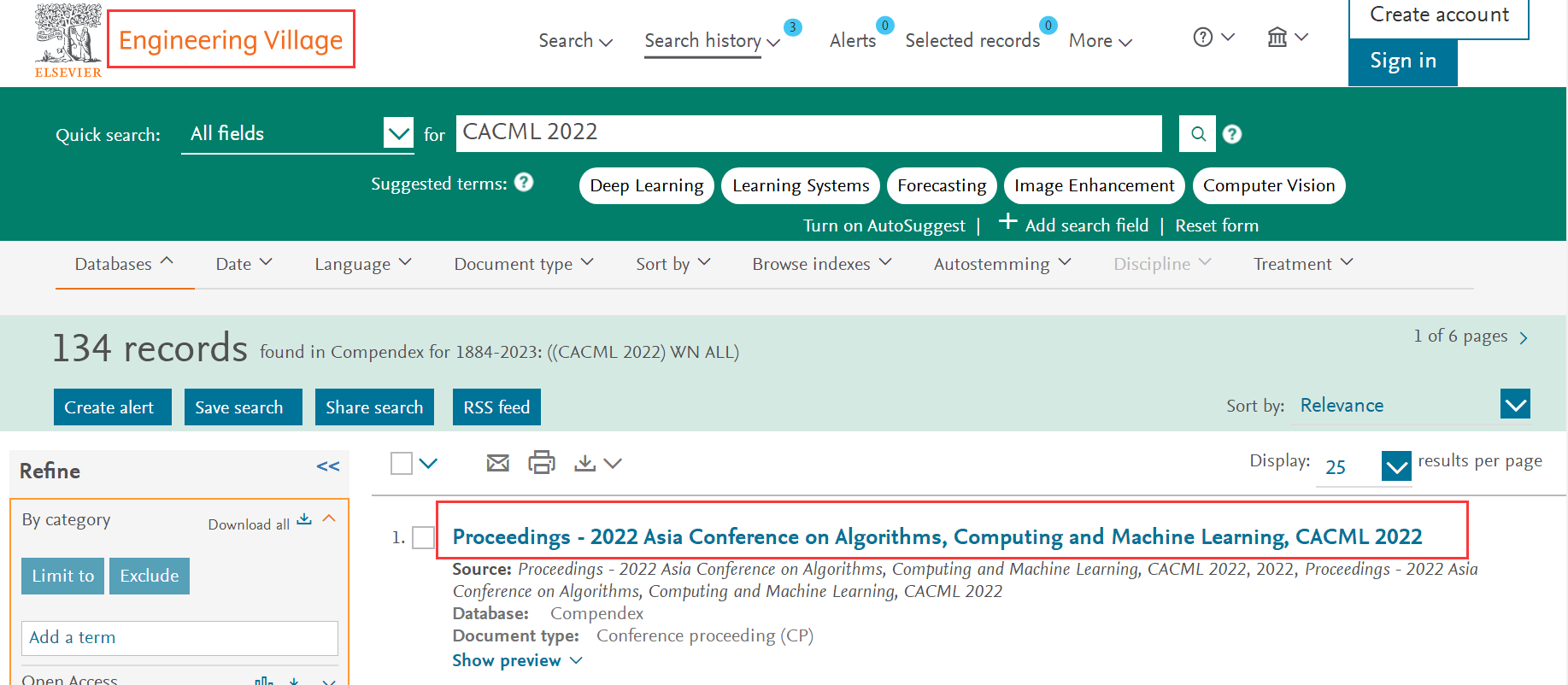Expand the Open Access section chevron
Screen dimensions: 1568x685
click(329, 682)
